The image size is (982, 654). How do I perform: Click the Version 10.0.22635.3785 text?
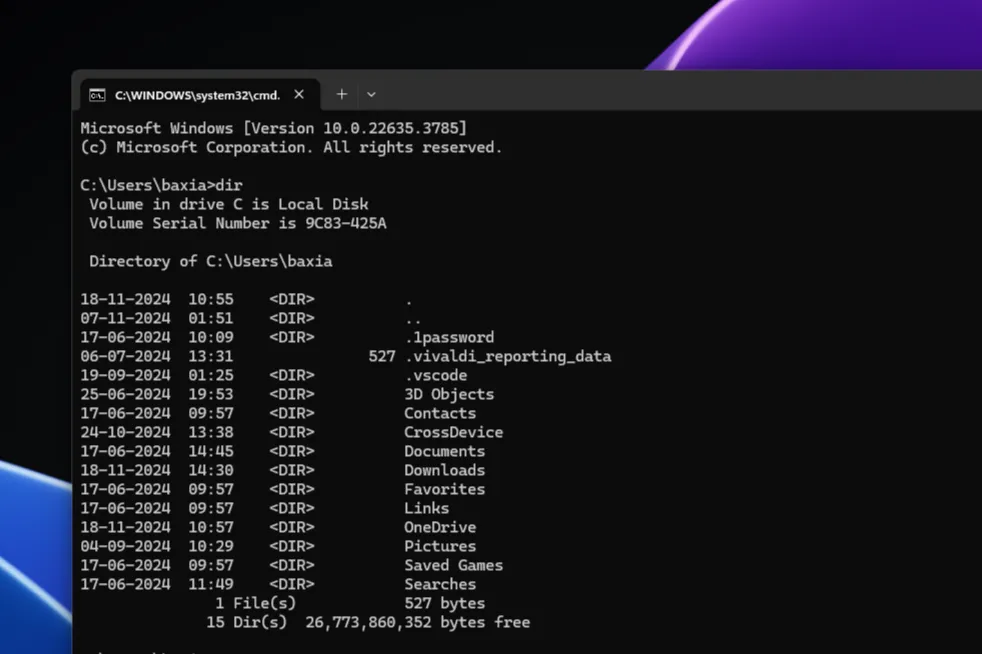click(354, 128)
